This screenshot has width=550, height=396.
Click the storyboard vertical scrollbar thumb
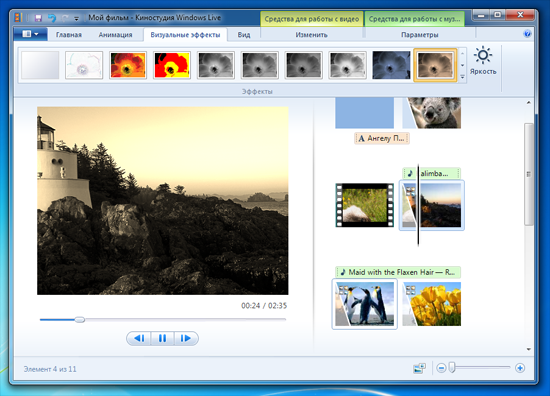528,174
